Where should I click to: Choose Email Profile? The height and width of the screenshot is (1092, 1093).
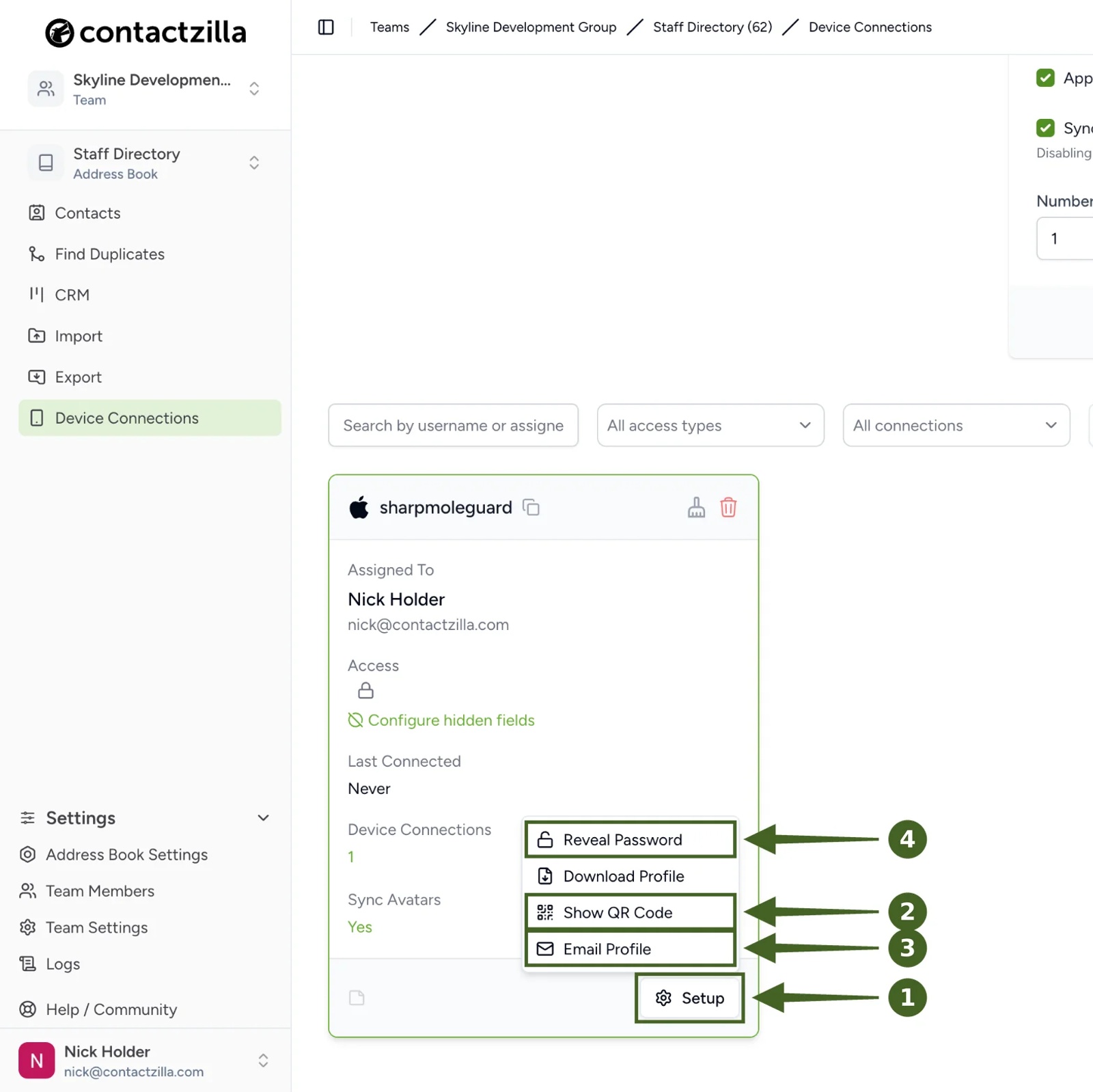click(631, 949)
